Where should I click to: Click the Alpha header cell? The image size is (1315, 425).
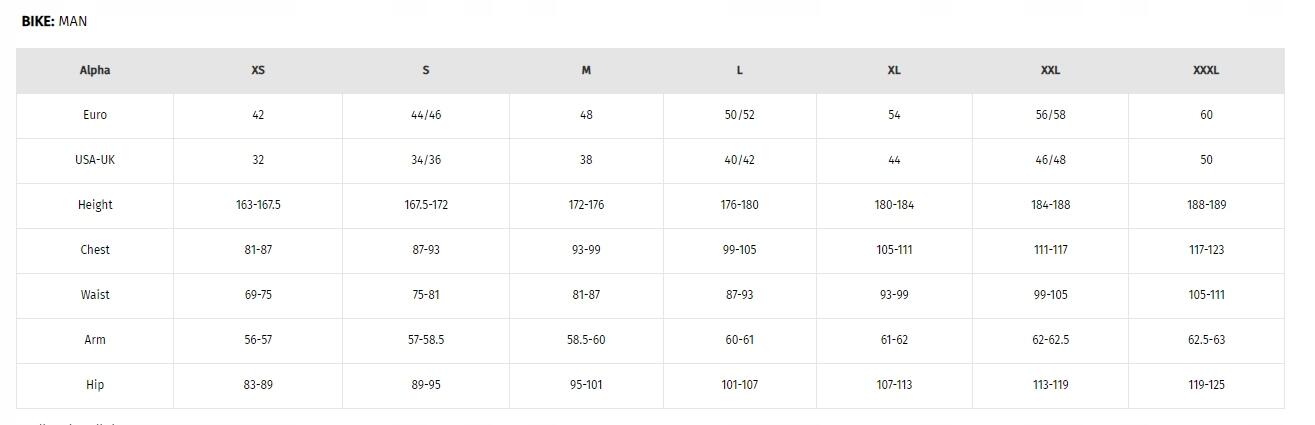95,70
